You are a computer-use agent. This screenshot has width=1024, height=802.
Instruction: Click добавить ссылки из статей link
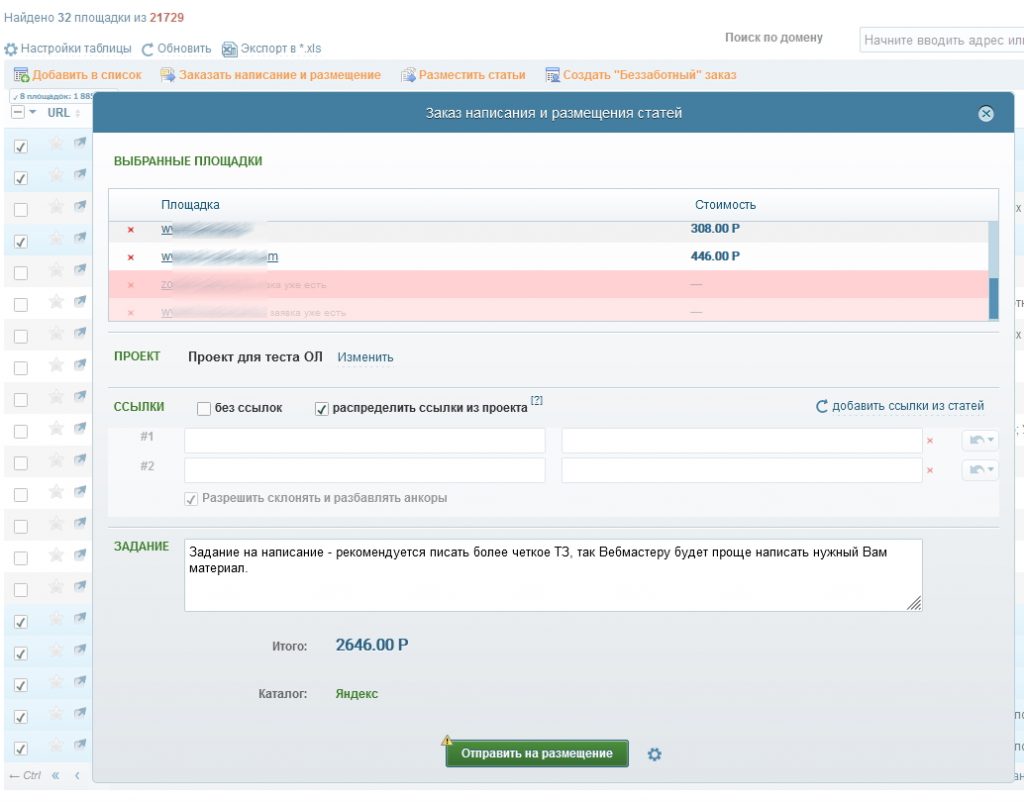pyautogui.click(x=908, y=406)
